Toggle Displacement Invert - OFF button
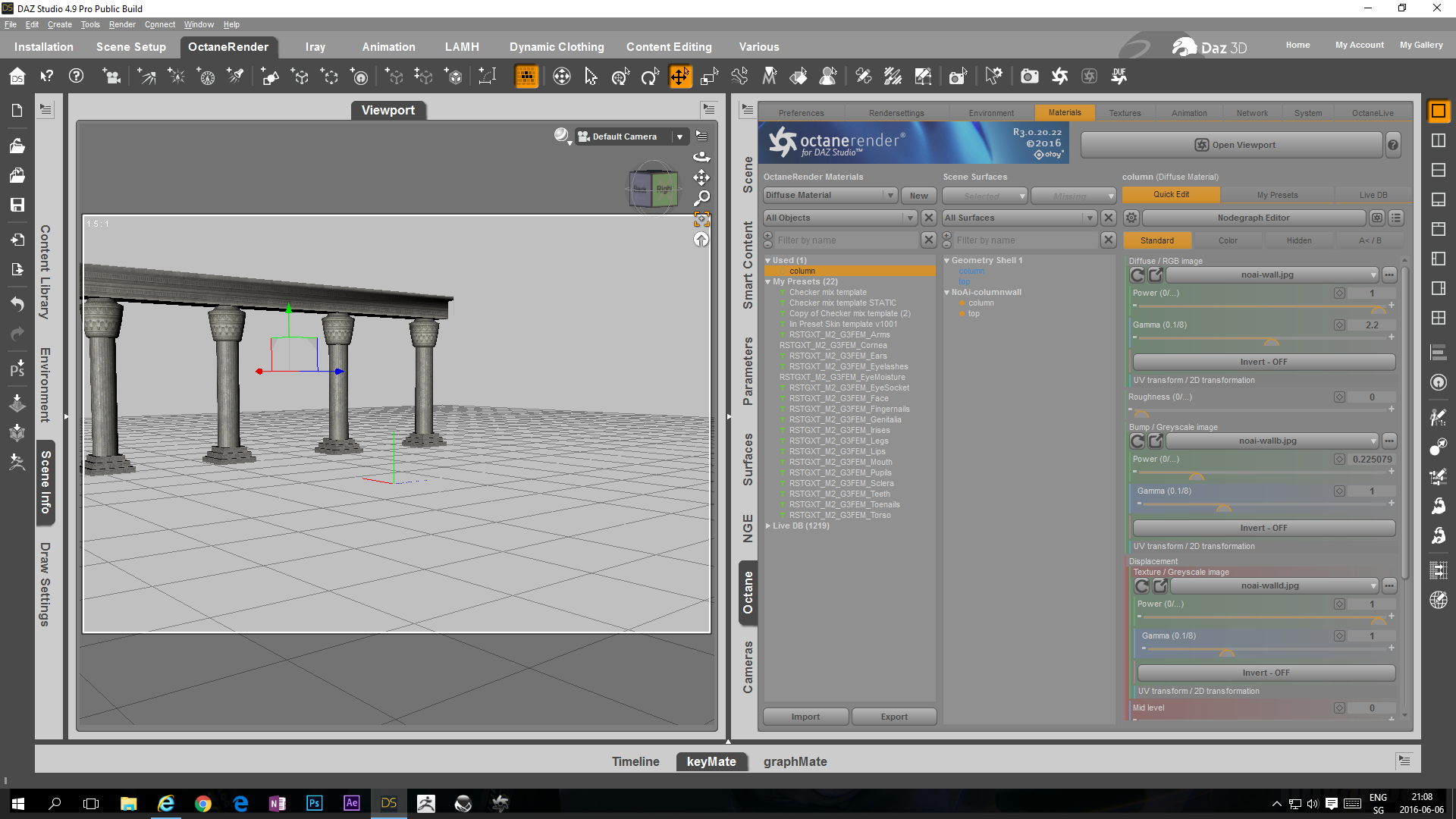 click(x=1266, y=673)
